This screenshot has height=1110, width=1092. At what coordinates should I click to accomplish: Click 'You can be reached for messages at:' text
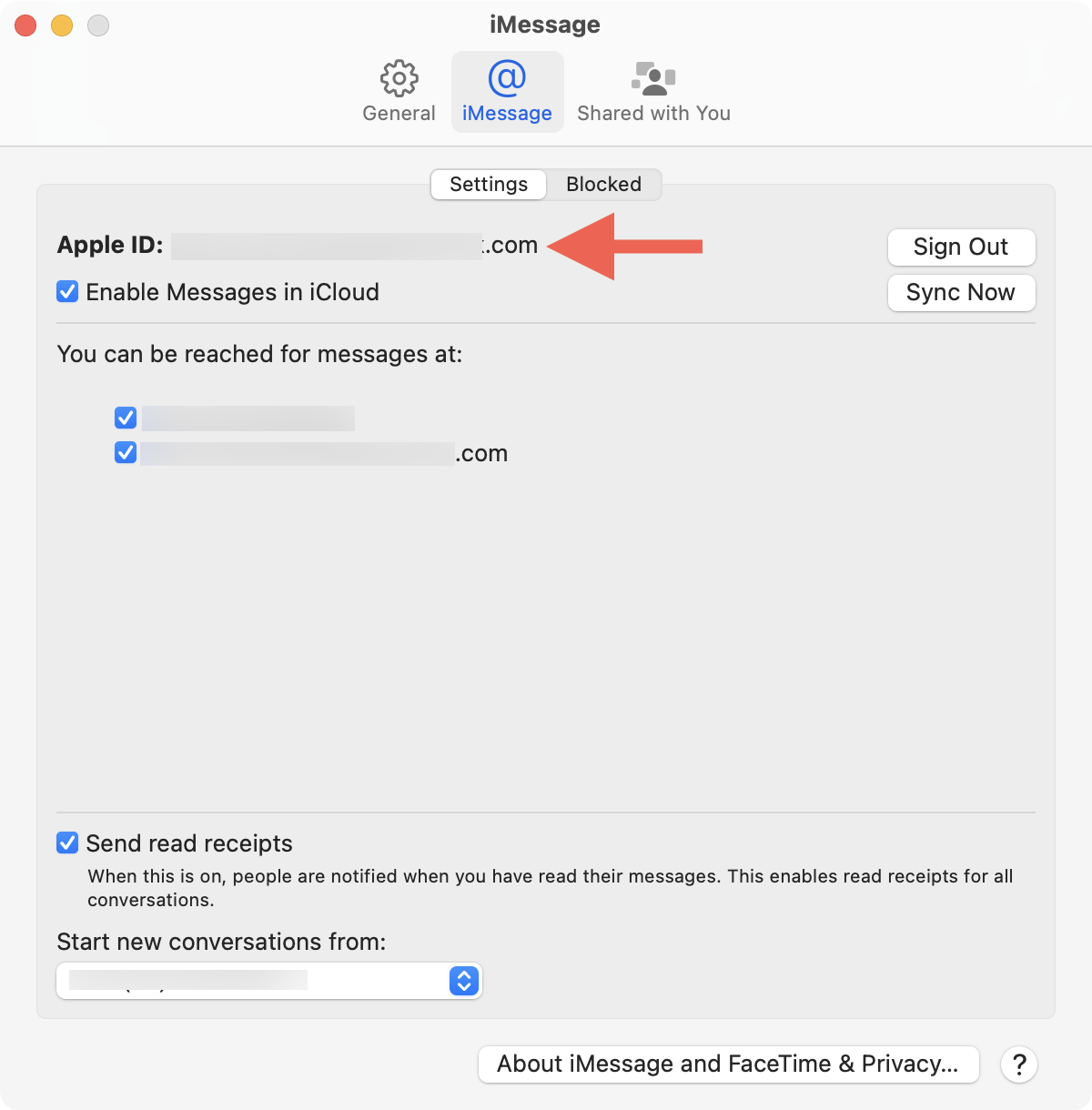click(x=259, y=354)
